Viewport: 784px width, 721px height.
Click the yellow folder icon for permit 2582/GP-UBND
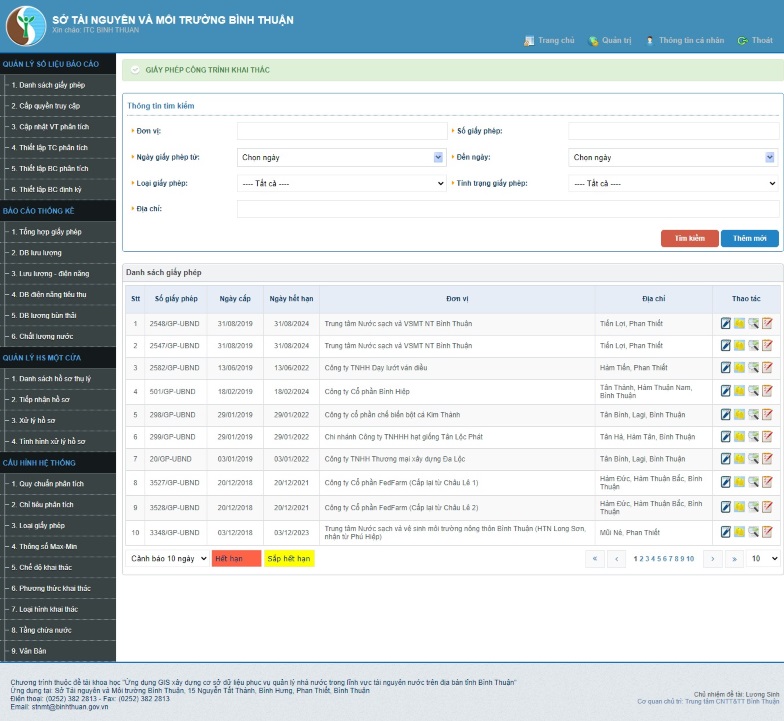pos(740,367)
